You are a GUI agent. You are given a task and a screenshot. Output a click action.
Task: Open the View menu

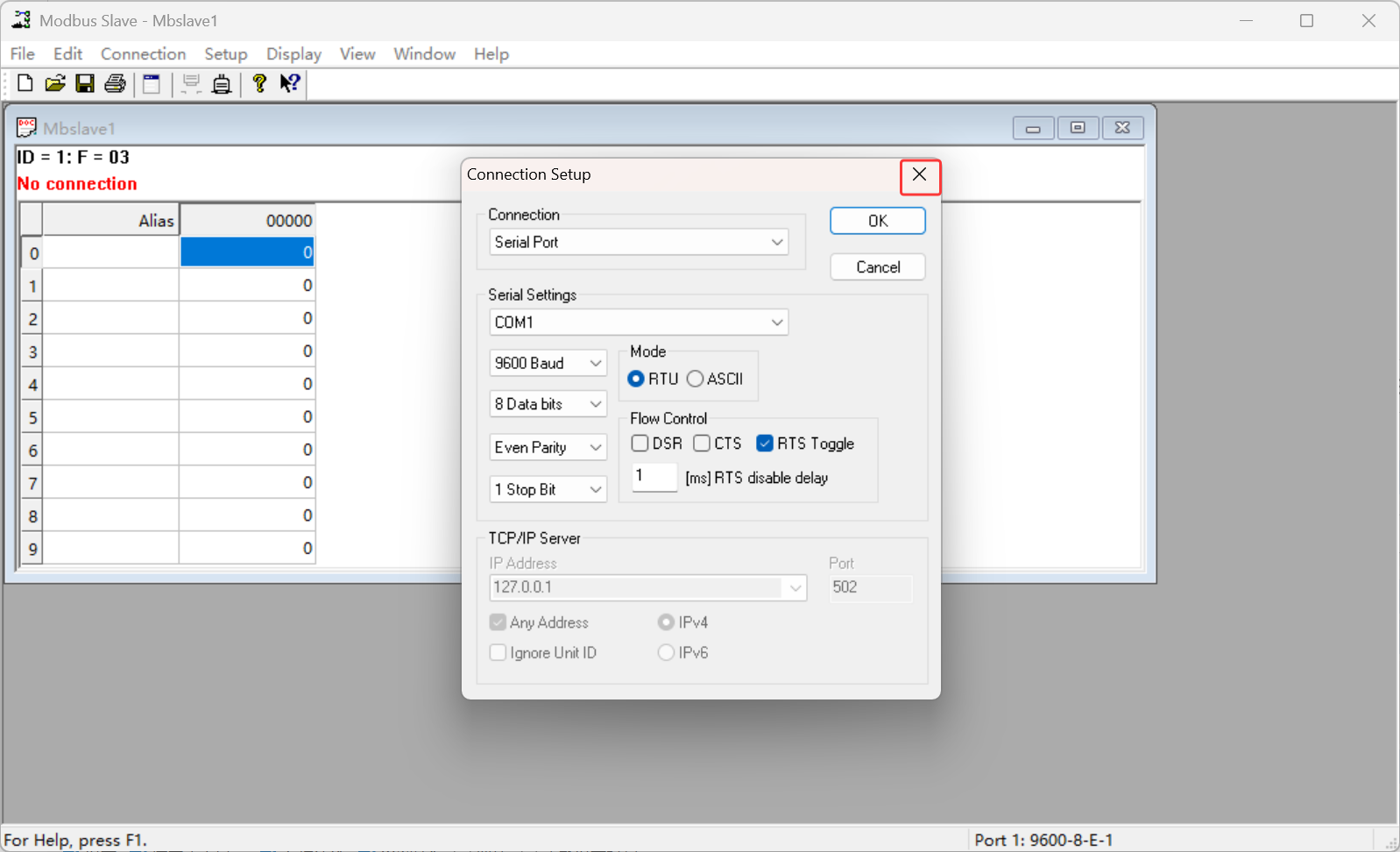click(357, 53)
